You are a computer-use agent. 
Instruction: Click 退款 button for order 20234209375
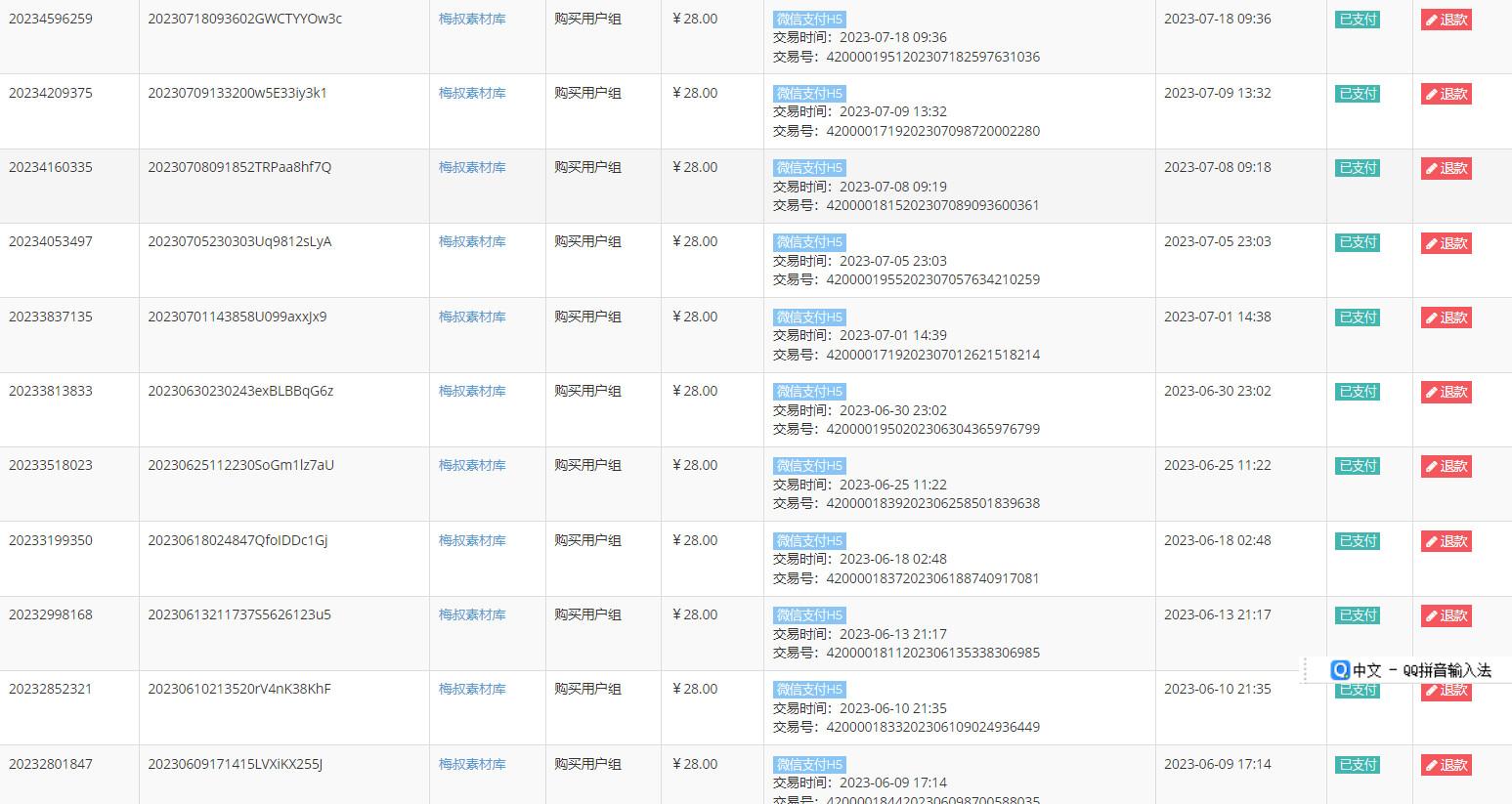point(1446,94)
